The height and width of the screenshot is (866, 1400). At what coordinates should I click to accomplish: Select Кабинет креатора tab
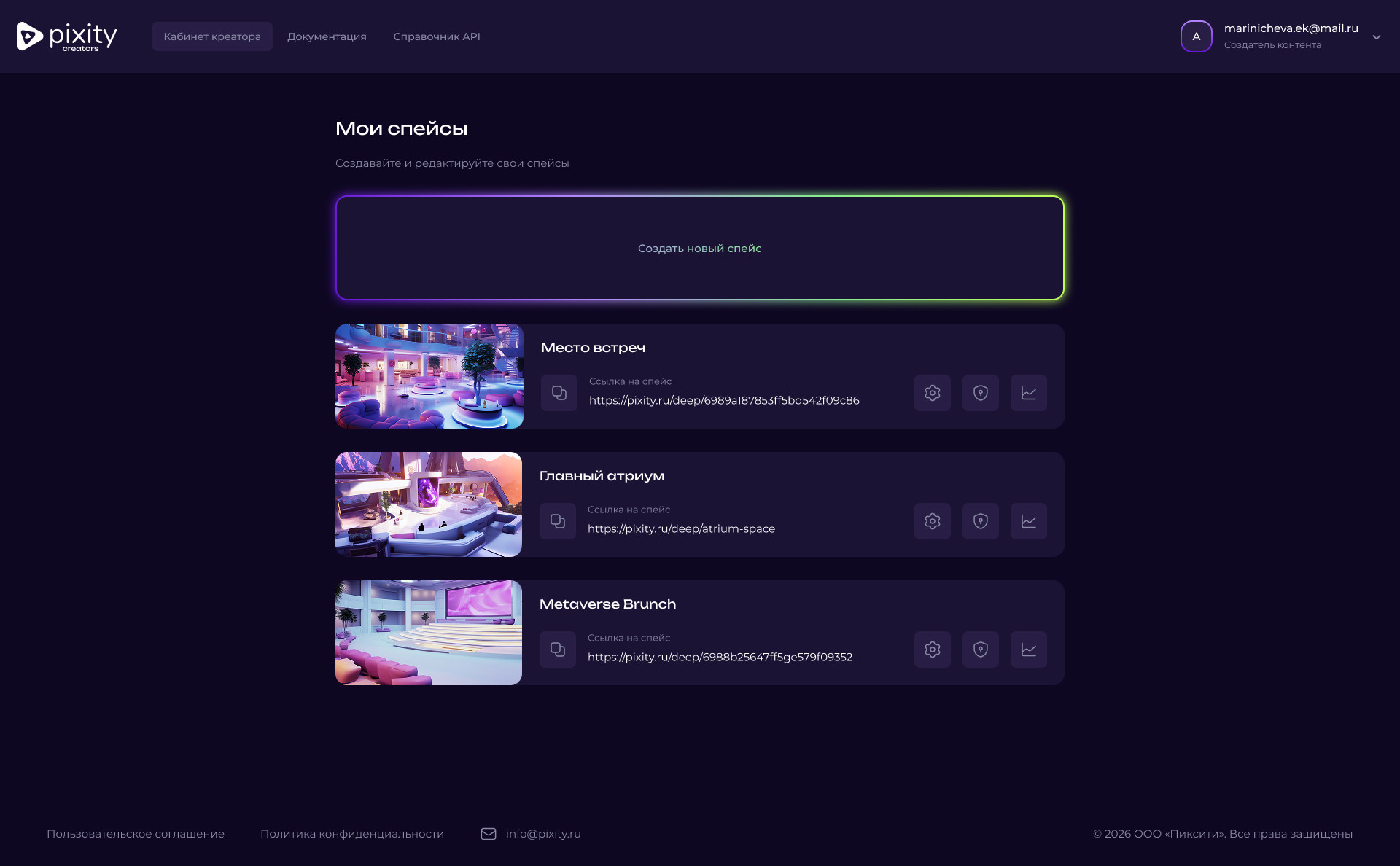point(212,36)
